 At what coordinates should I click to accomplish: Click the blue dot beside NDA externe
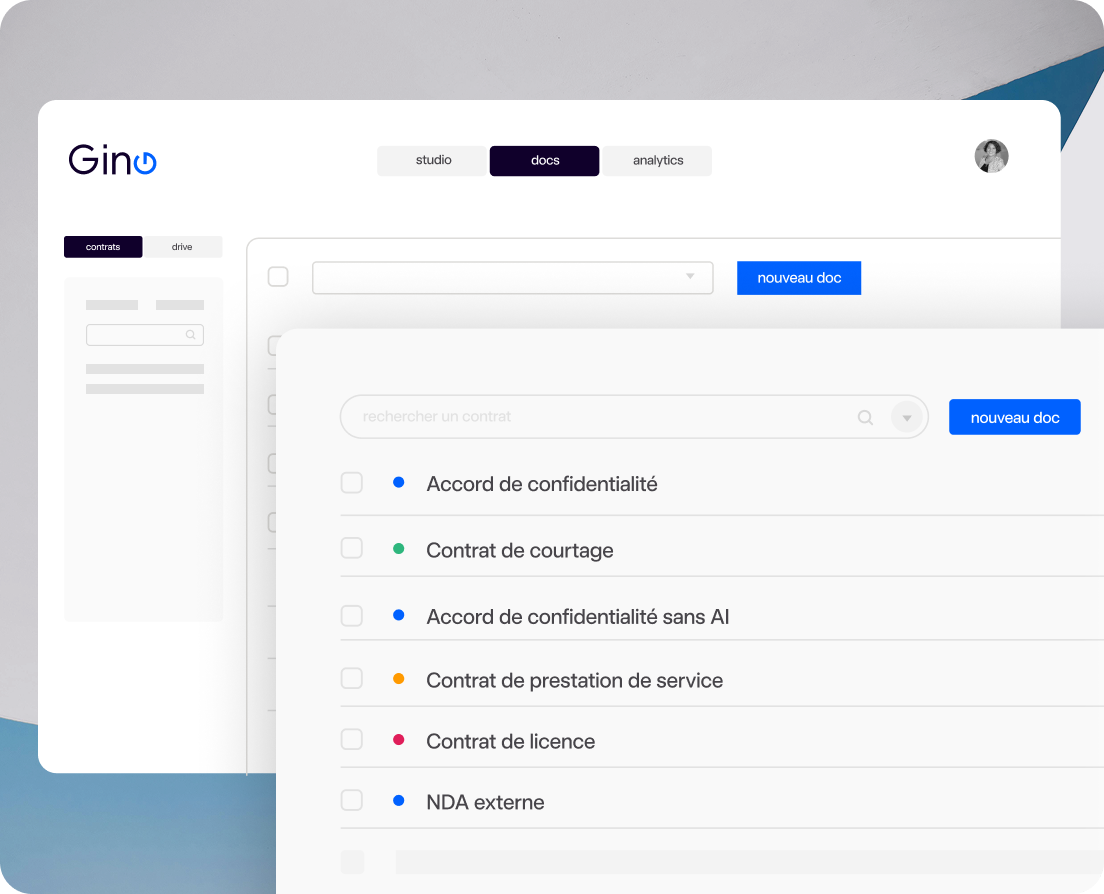(x=399, y=800)
